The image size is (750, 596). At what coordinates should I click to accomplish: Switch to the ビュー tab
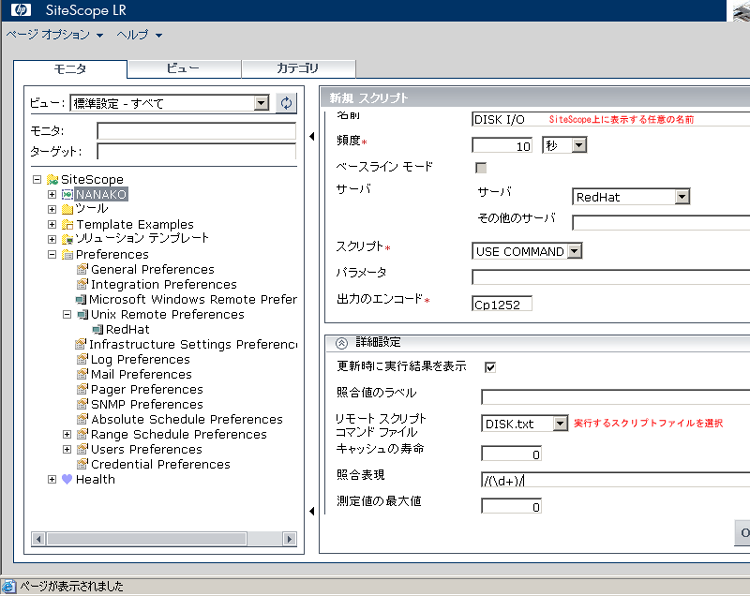click(x=184, y=68)
